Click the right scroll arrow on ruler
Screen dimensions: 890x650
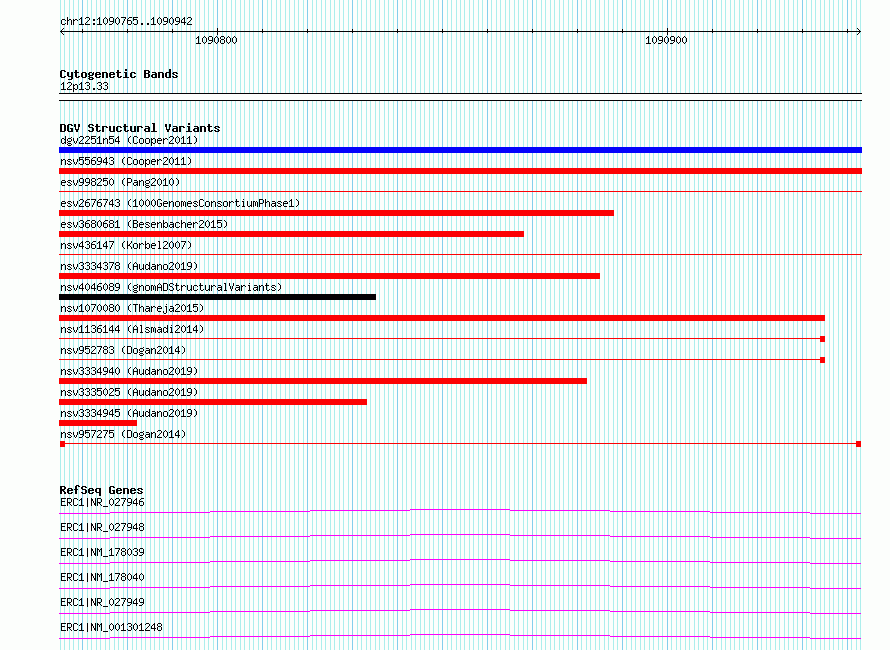858,32
